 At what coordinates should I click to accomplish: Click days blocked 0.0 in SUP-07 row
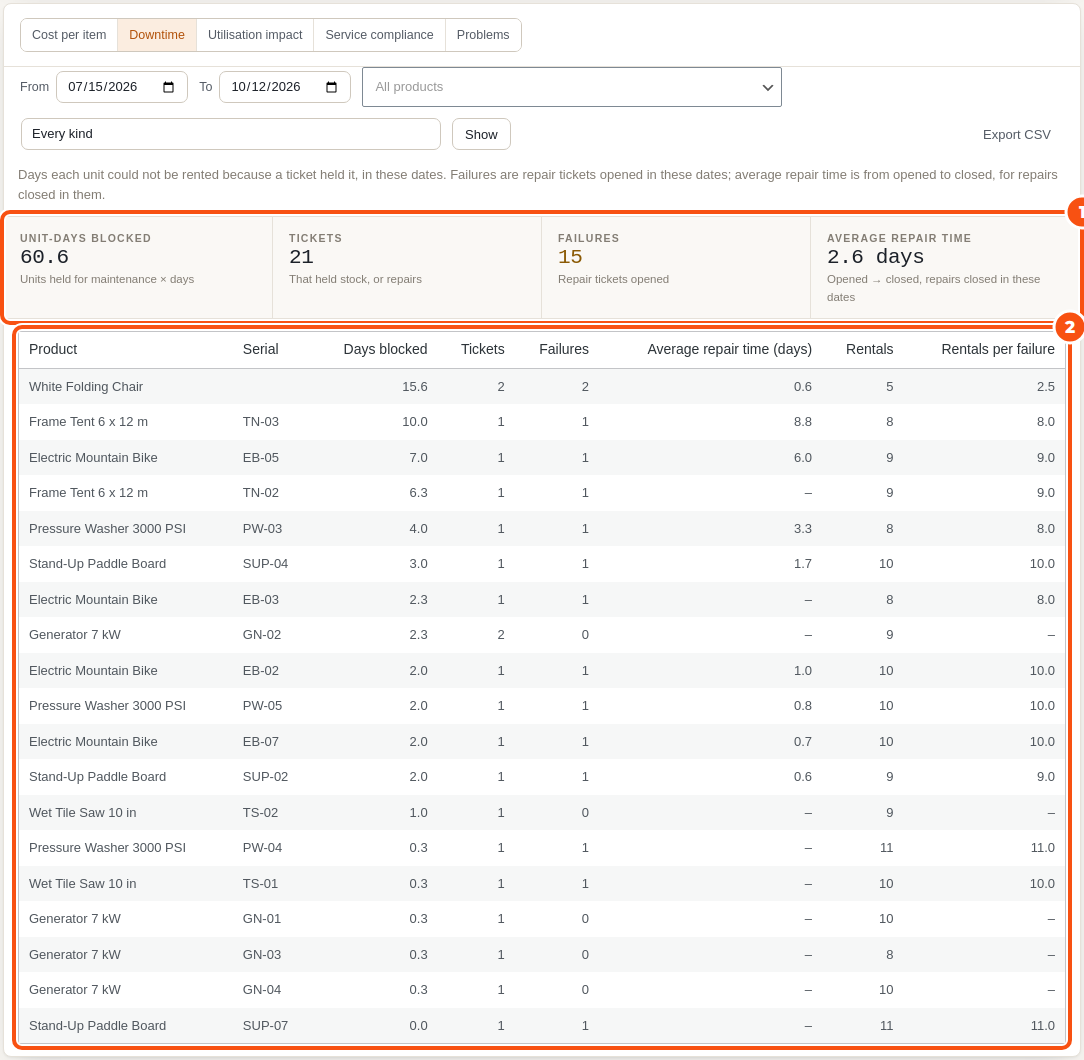coord(418,1026)
